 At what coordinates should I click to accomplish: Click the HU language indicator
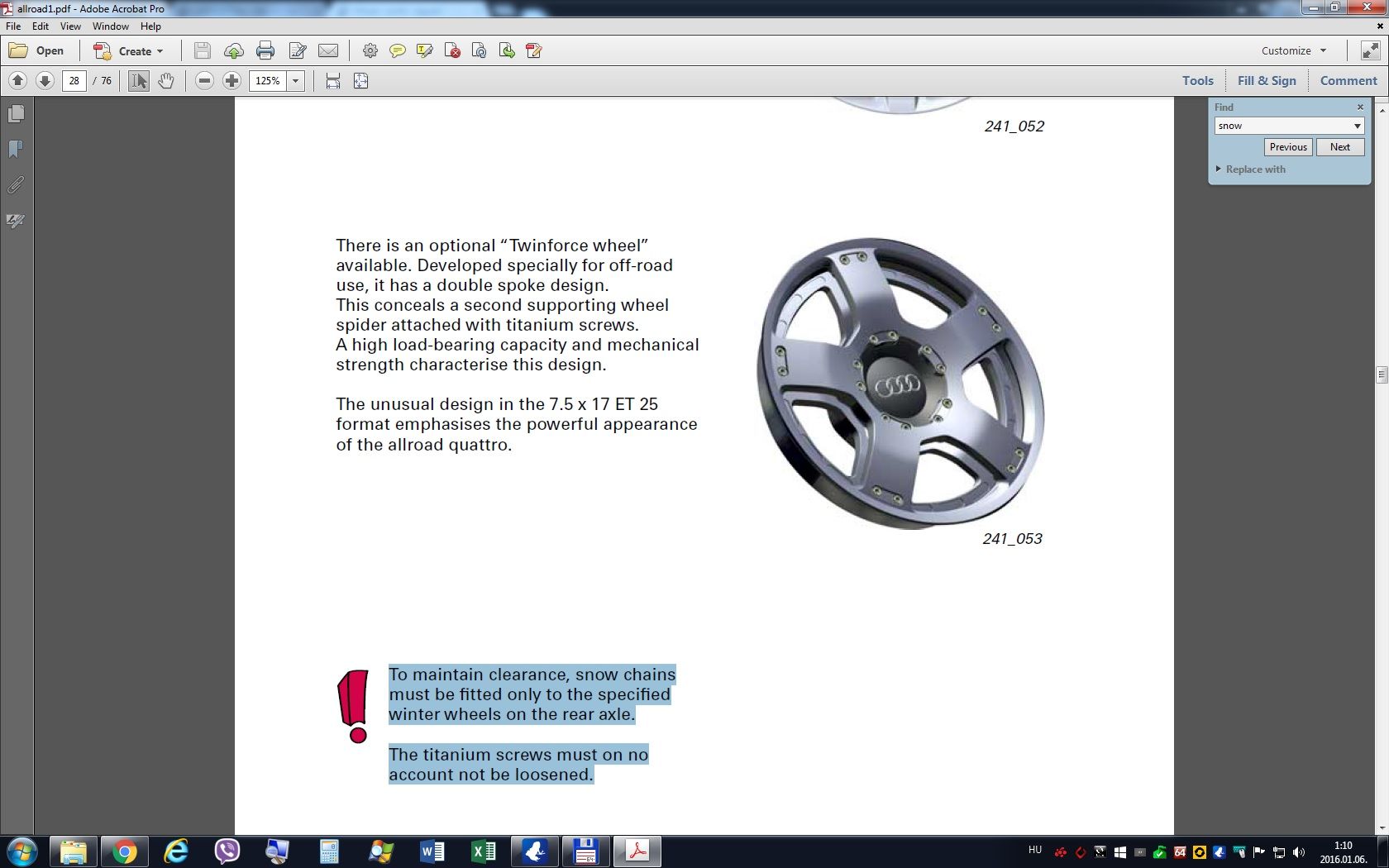pos(1035,850)
